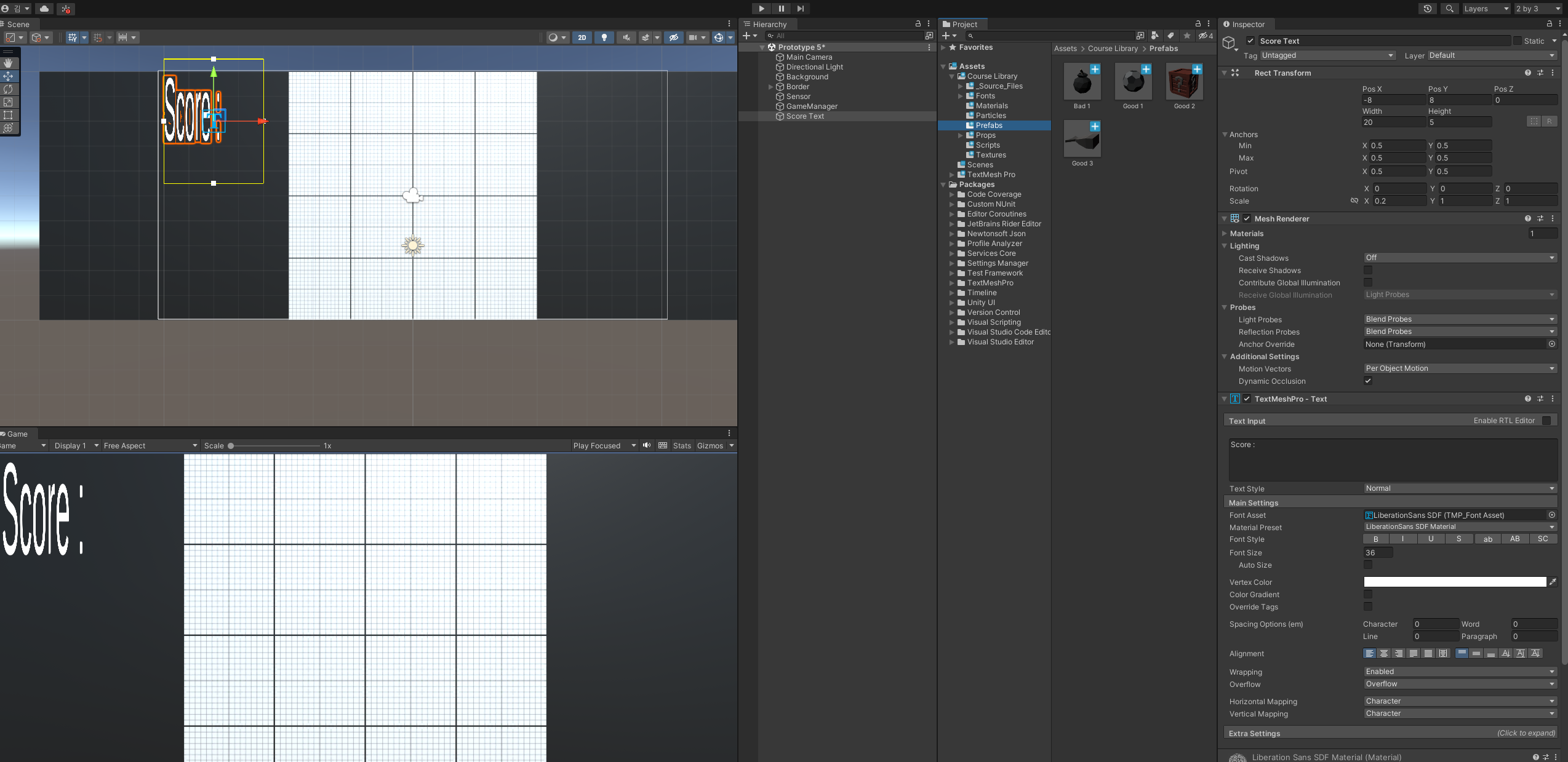Select the Rect Transform tool
The image size is (1568, 762).
pos(9,115)
